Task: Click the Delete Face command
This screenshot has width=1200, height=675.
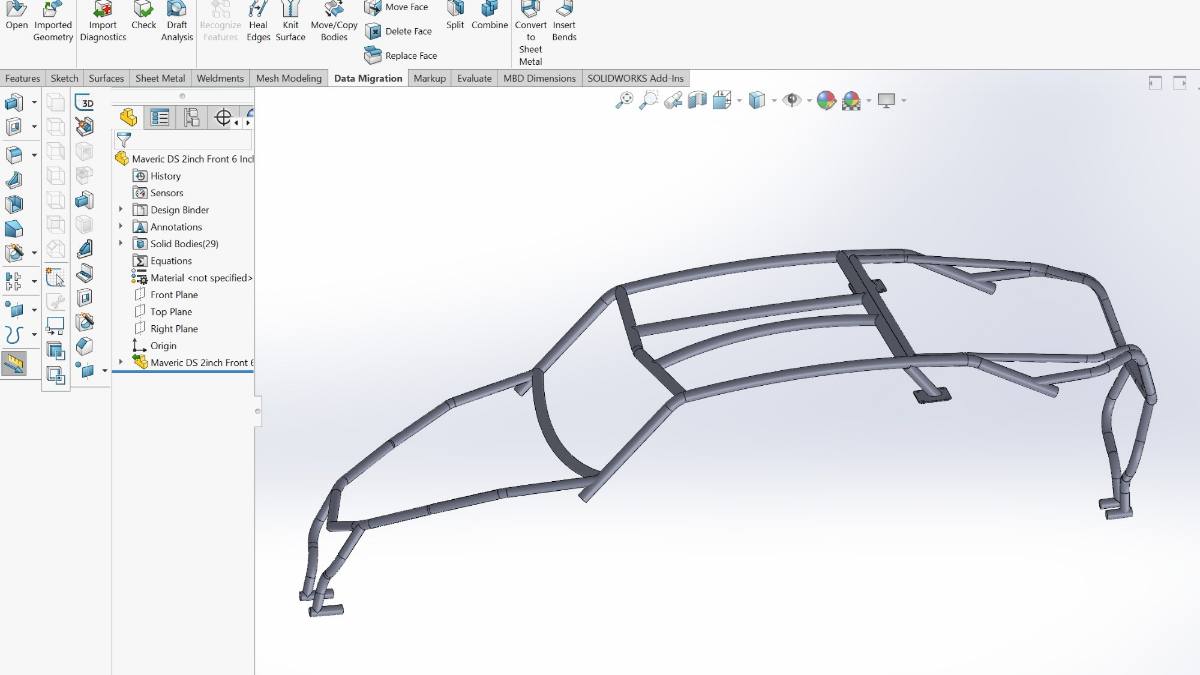Action: click(399, 31)
